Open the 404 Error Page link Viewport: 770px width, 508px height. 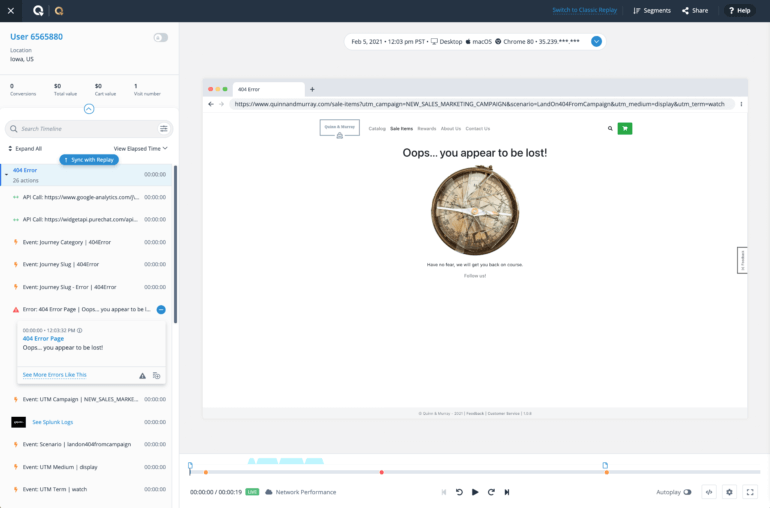pyautogui.click(x=43, y=339)
